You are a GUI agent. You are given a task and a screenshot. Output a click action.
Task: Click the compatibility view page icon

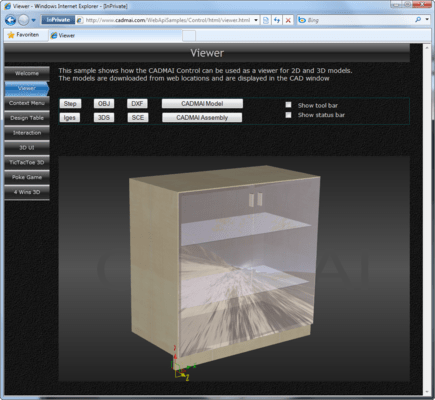click(266, 20)
